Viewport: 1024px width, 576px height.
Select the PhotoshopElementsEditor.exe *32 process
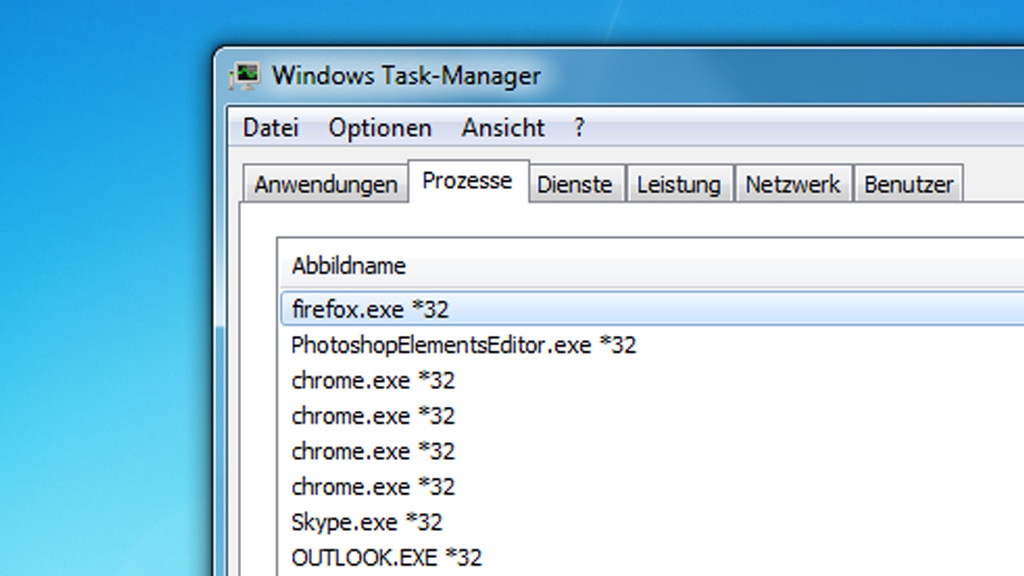(652, 345)
